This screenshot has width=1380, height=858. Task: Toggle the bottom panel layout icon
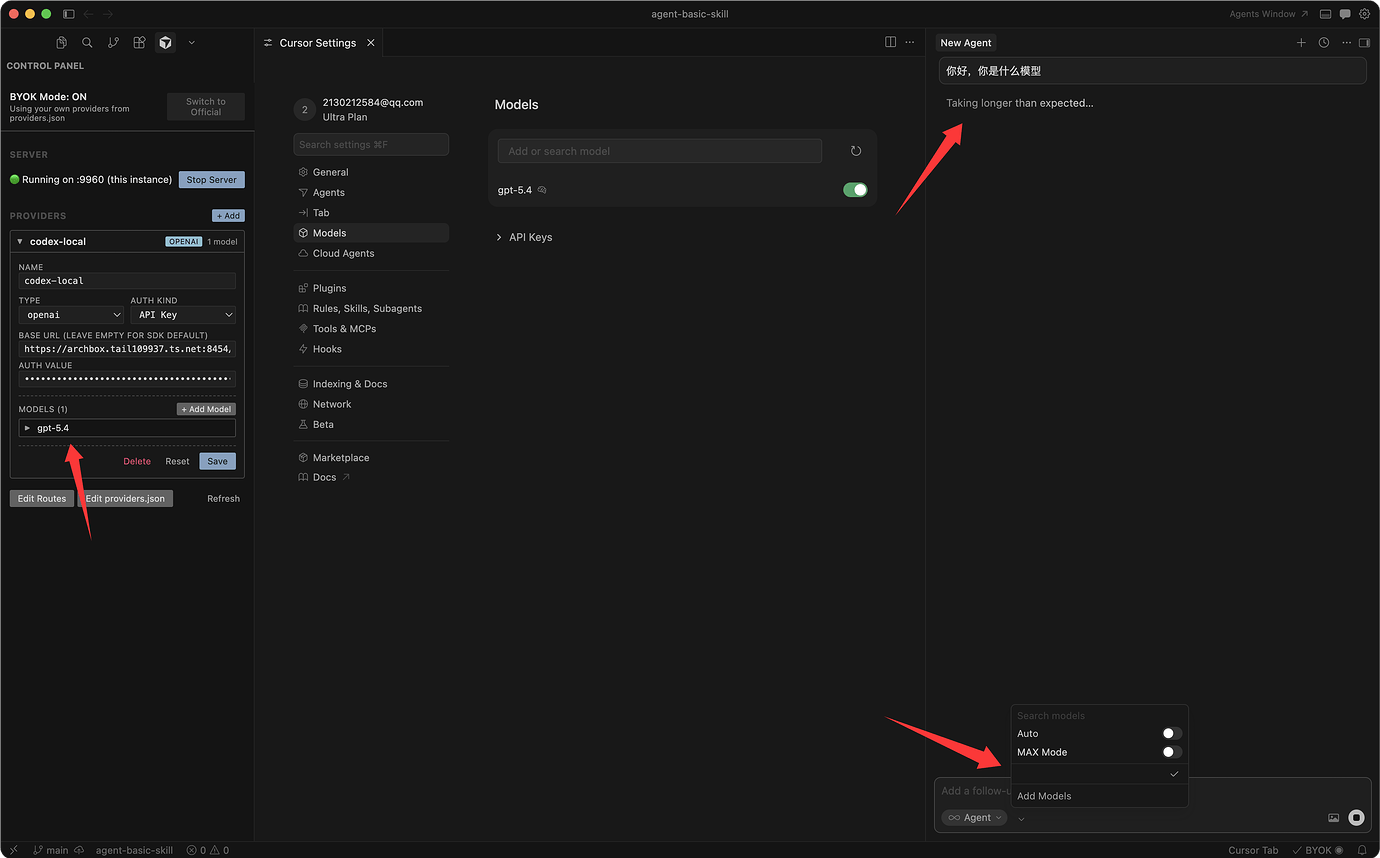(x=1325, y=14)
